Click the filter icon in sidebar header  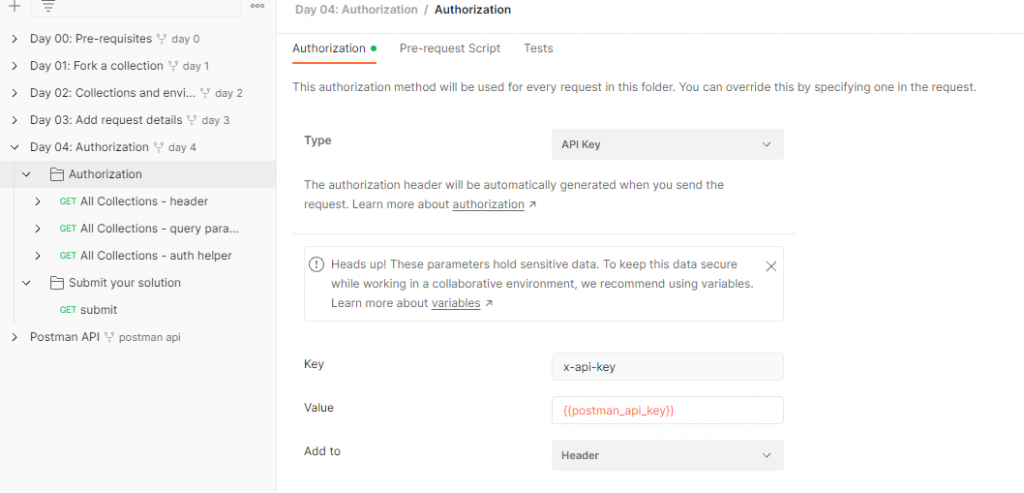pos(48,6)
